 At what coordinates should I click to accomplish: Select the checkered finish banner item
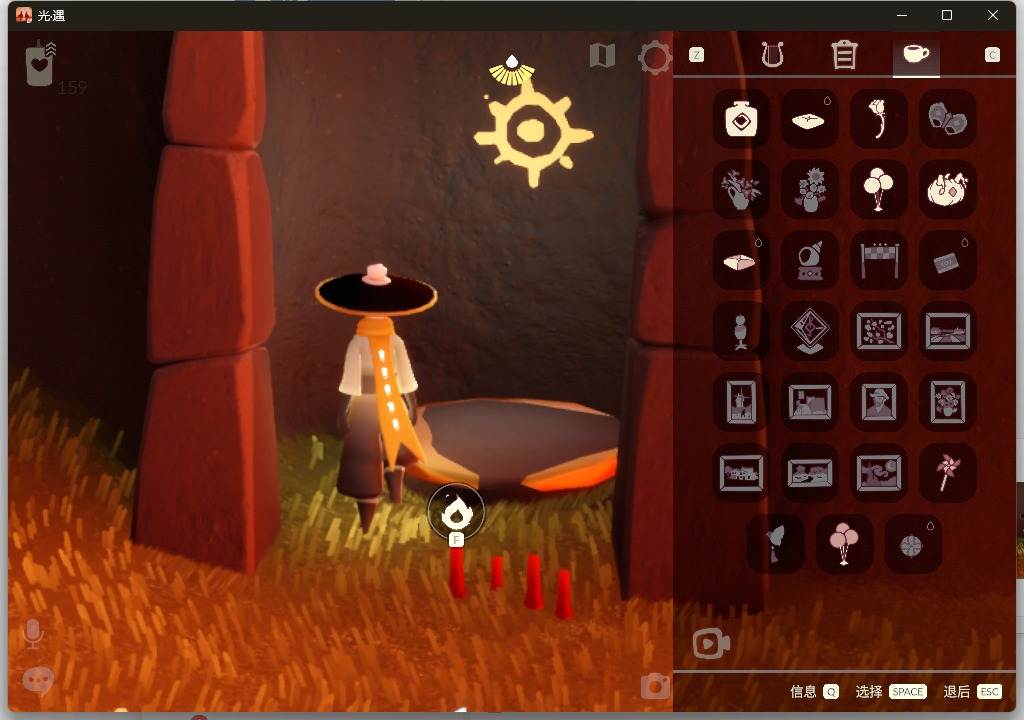(878, 260)
